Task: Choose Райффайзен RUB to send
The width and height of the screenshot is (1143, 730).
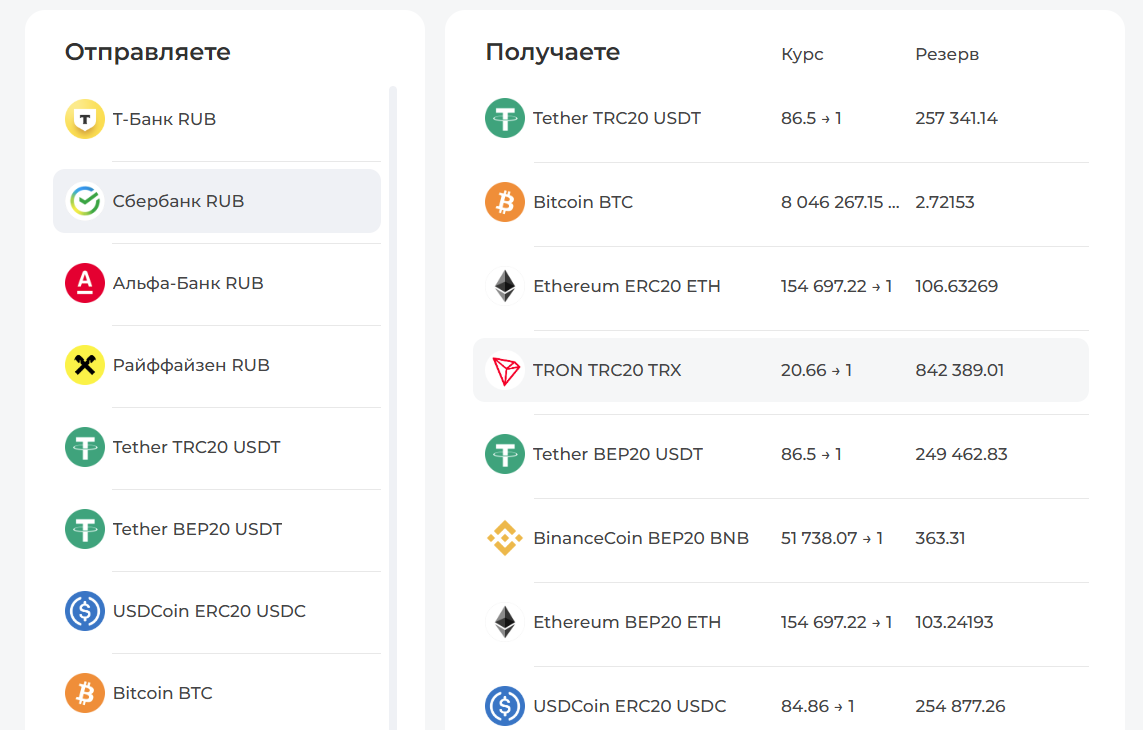Action: pos(217,365)
